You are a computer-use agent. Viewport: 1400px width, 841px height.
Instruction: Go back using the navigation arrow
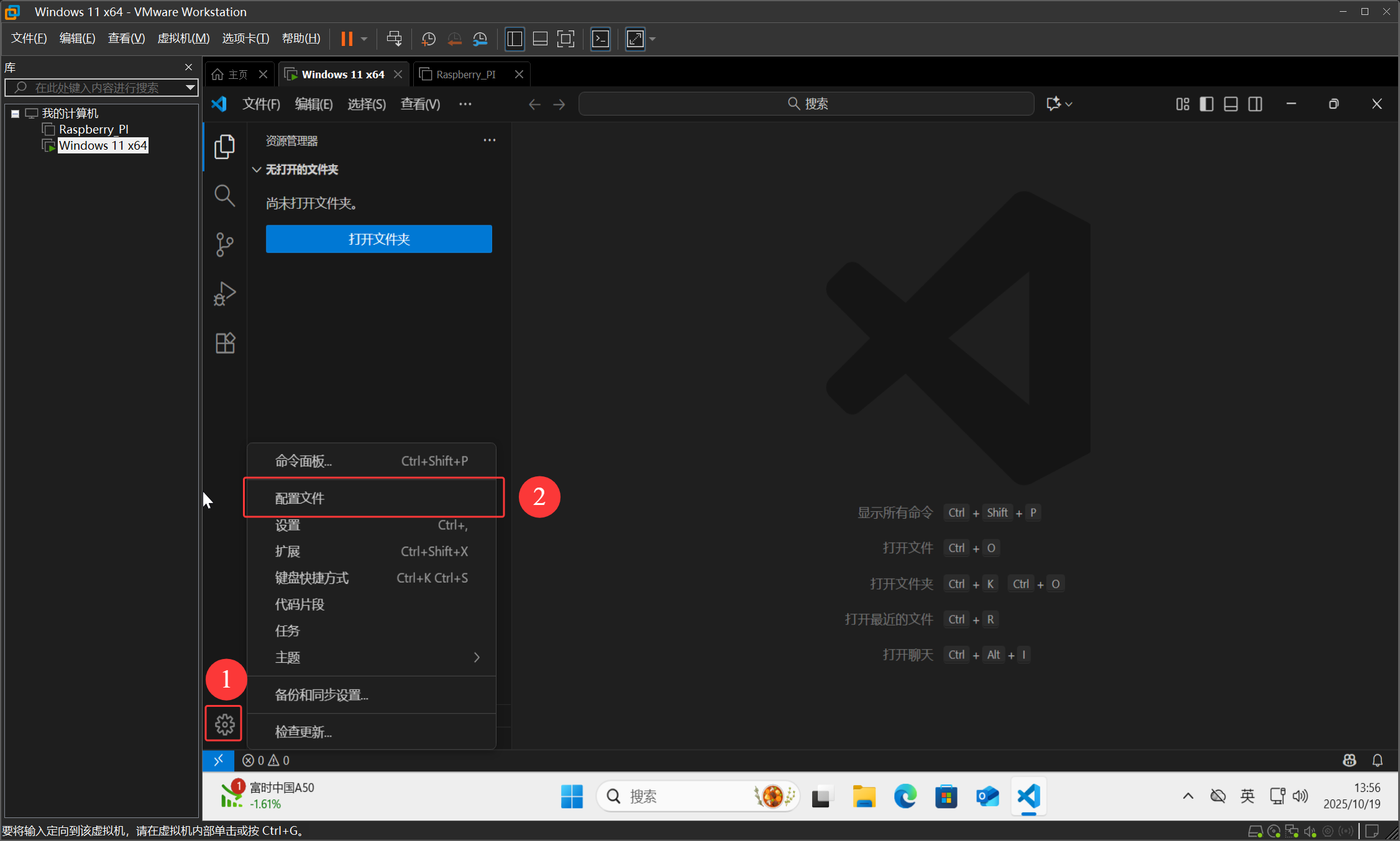click(x=534, y=104)
